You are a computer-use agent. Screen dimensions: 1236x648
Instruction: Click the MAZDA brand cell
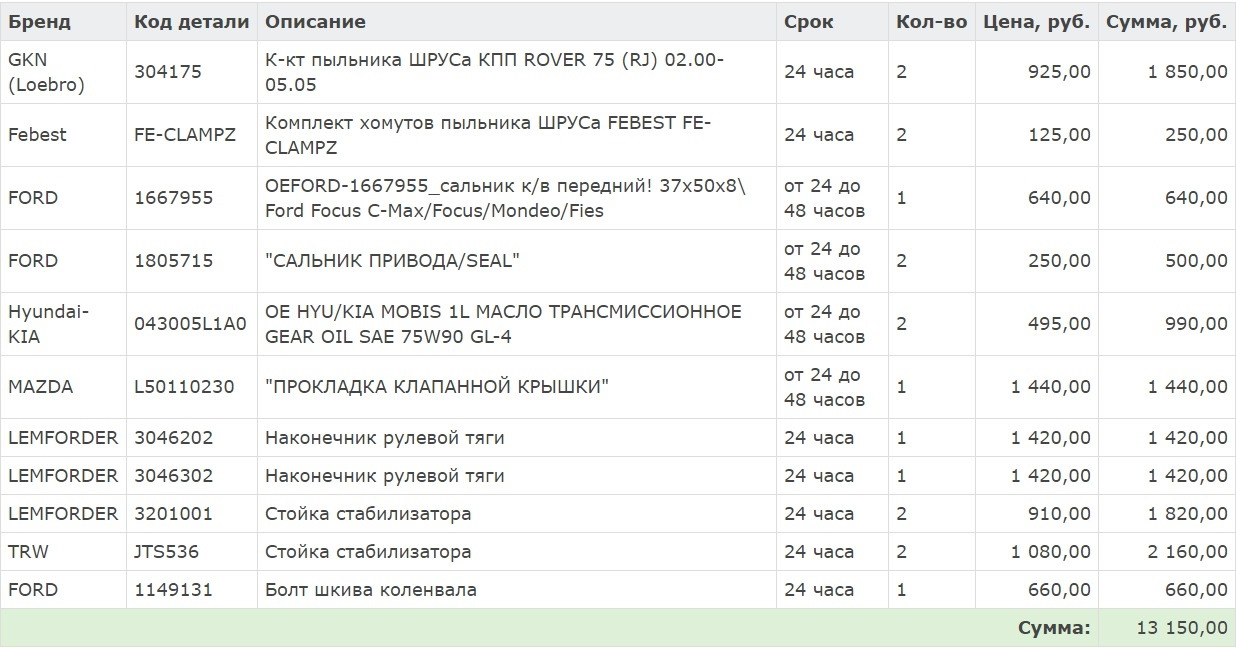pos(41,387)
